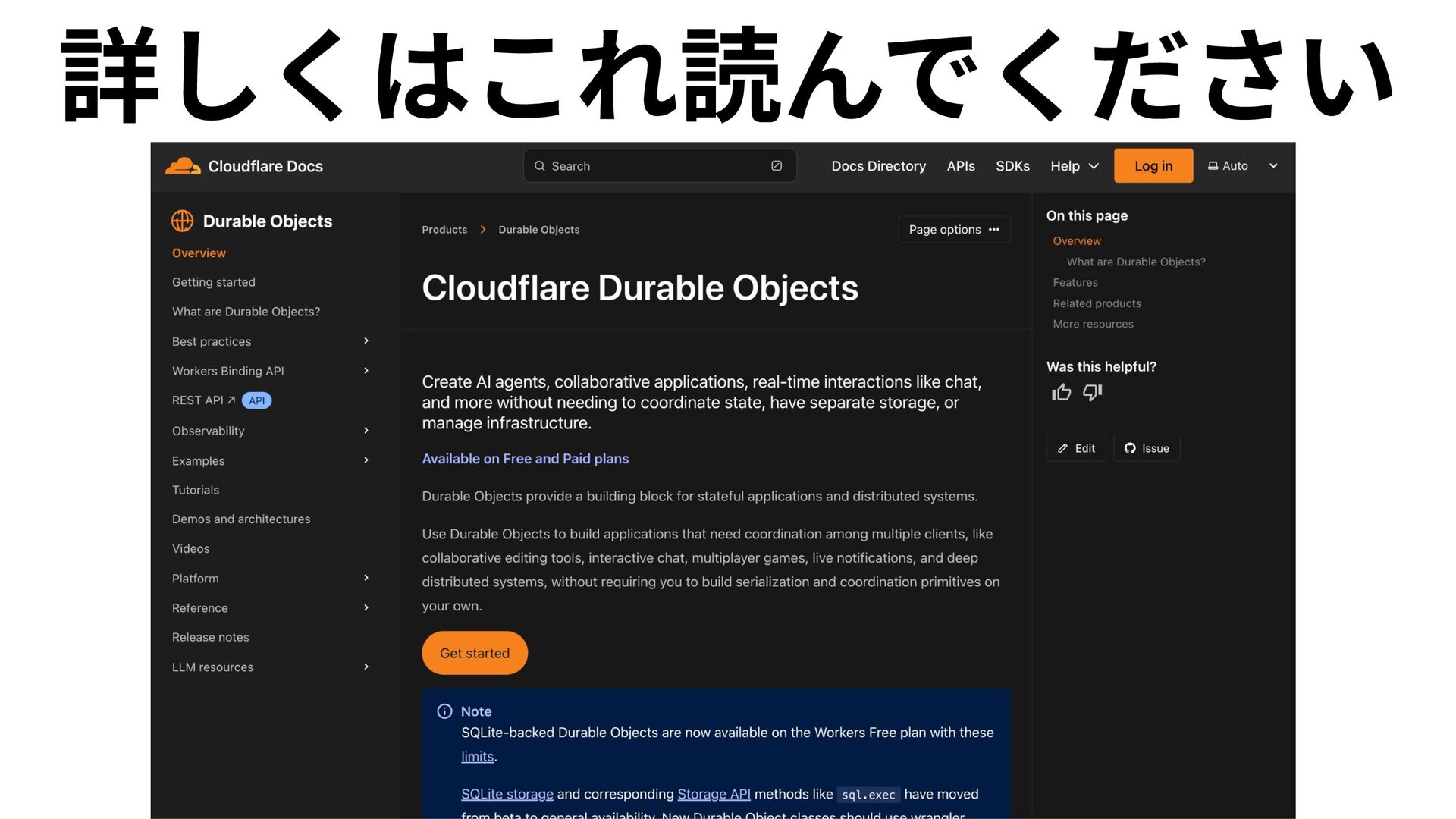
Task: Open Tutorials in sidebar
Action: (x=196, y=490)
